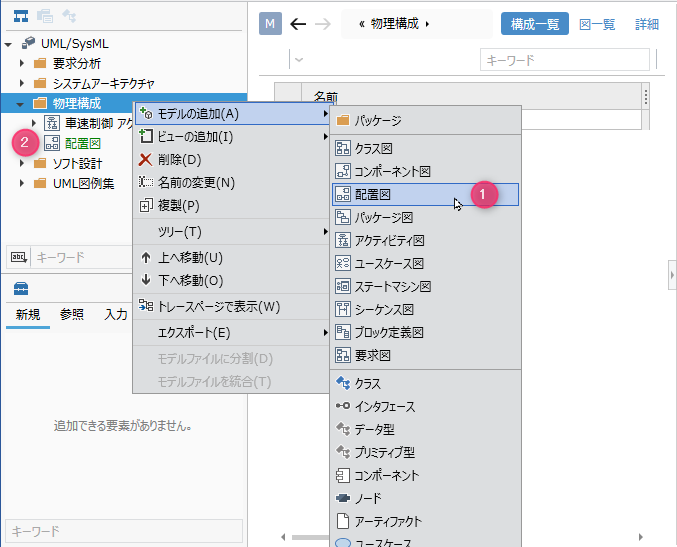Add a コンポーネント element
Viewport: 677px width, 547px height.
click(x=425, y=475)
